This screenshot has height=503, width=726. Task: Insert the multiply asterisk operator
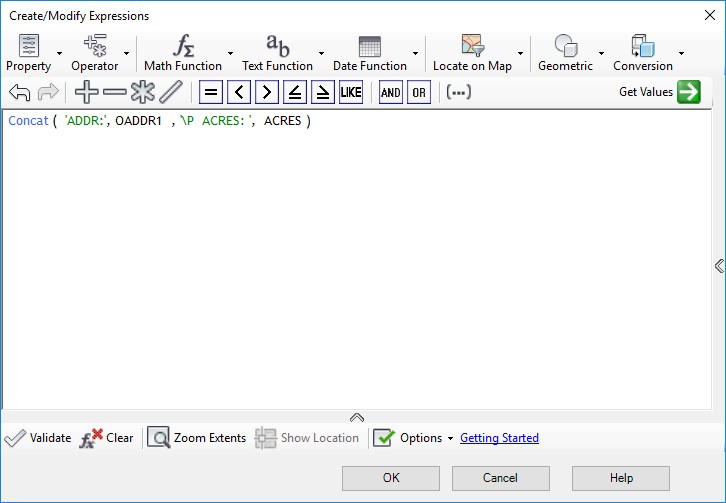[143, 92]
